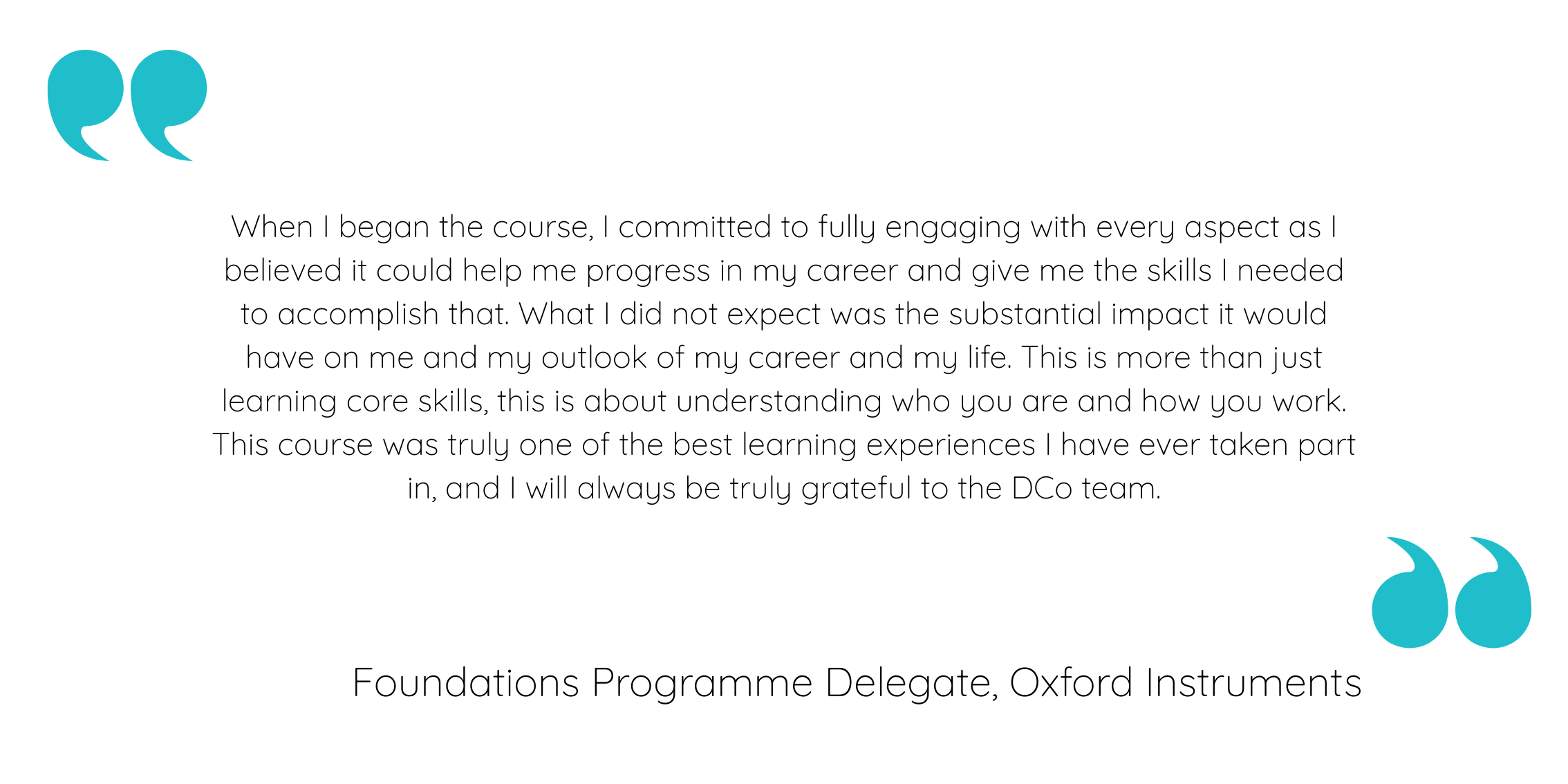Click the words "DCo team" in the quote
The width and height of the screenshot is (1568, 784).
click(1085, 489)
